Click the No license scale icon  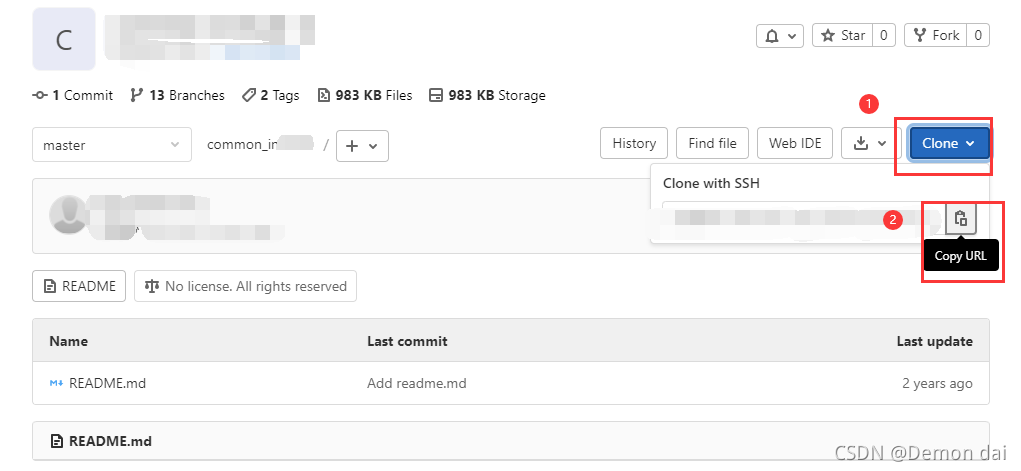(x=152, y=286)
